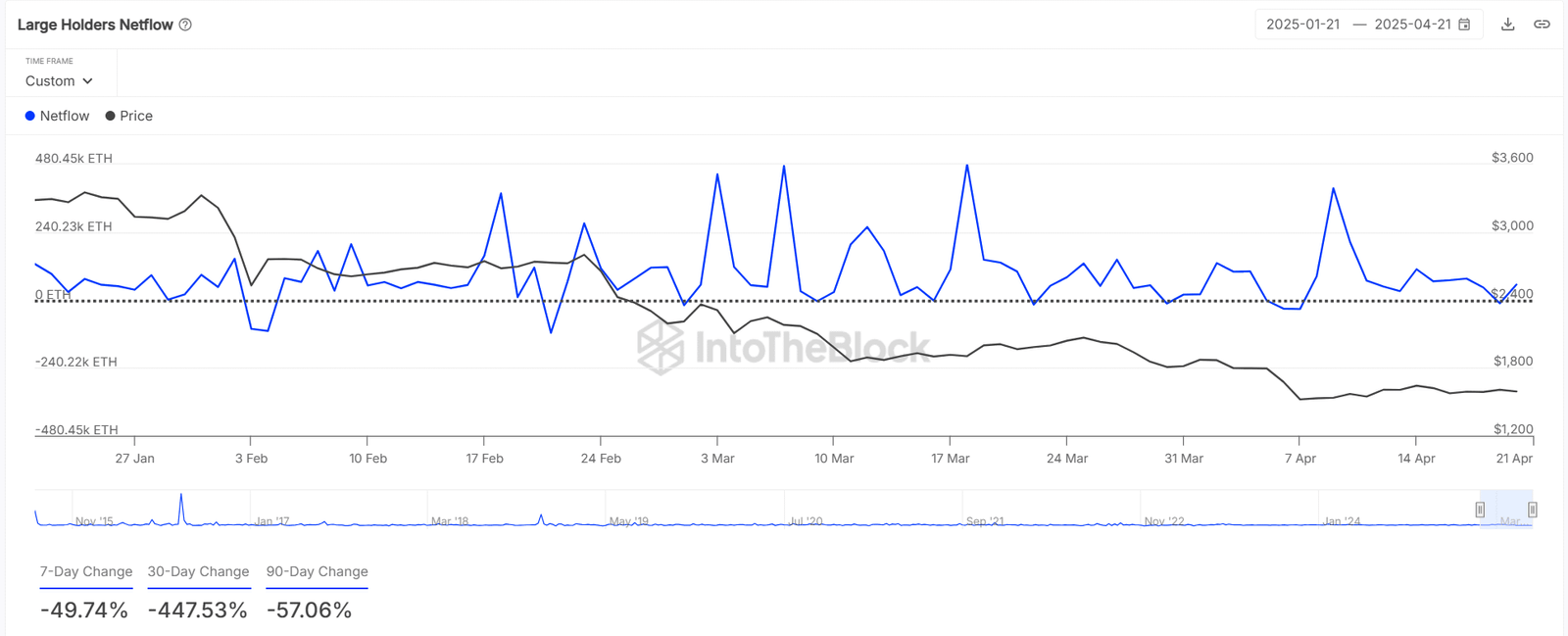This screenshot has width=1568, height=636.
Task: Click the navigator chart near Jul '20
Action: 806,521
